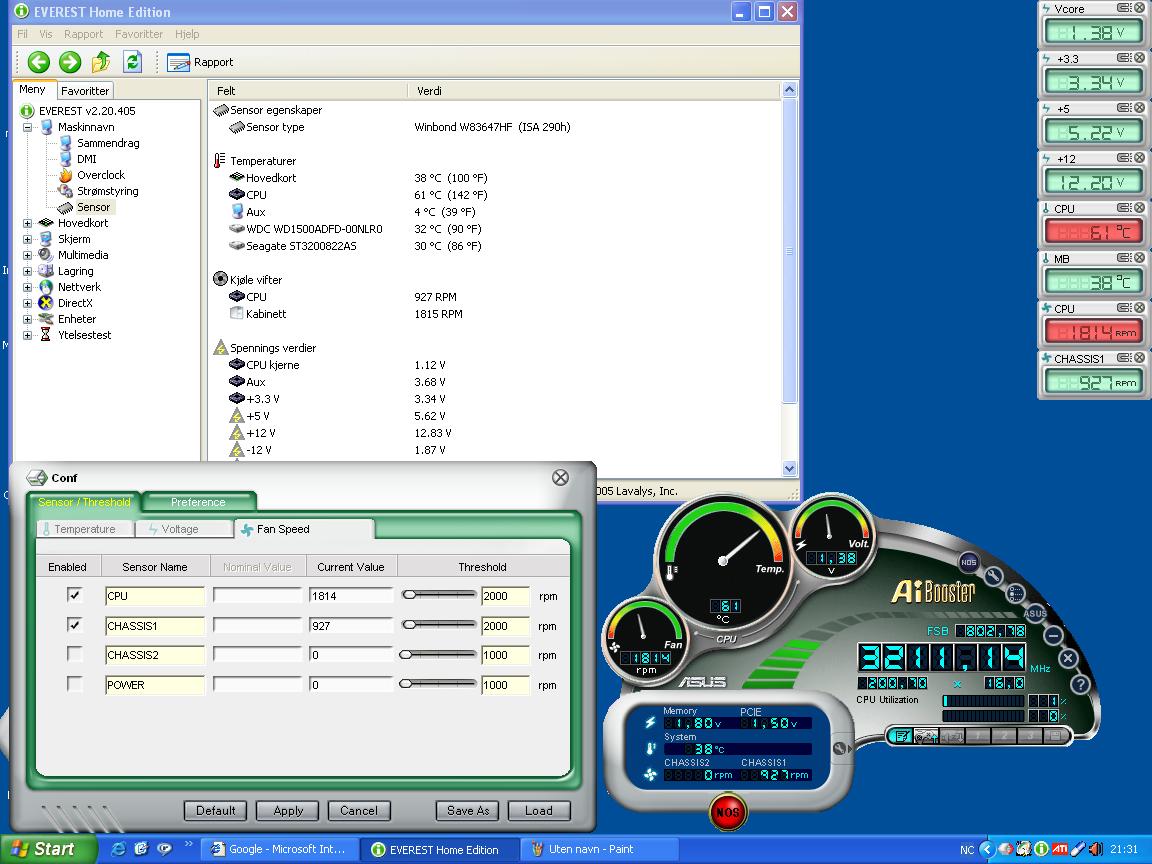1152x864 pixels.
Task: Click the Up level arrow icon in EVEREST
Action: click(x=101, y=62)
